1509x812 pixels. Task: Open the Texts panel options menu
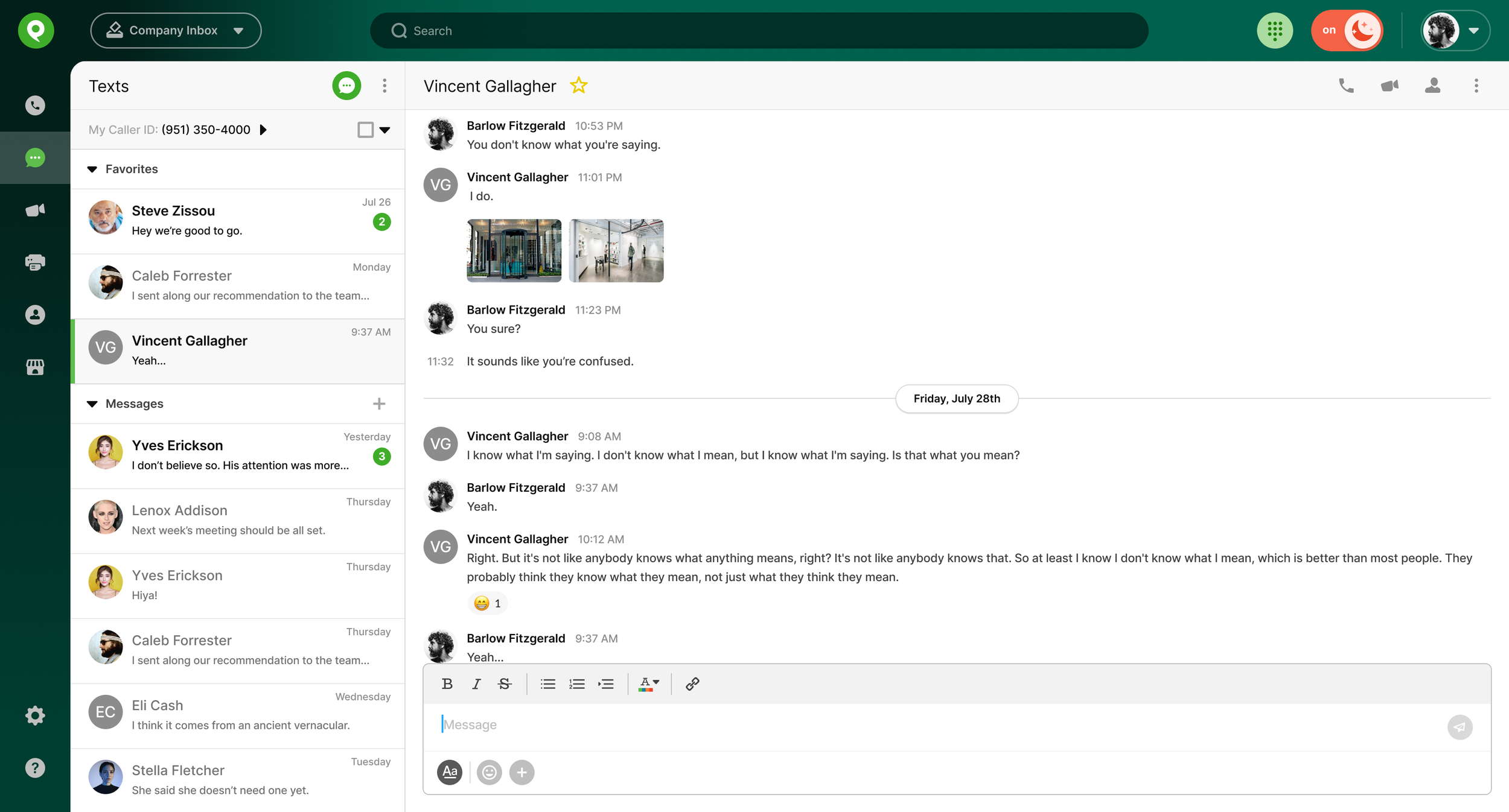(384, 86)
